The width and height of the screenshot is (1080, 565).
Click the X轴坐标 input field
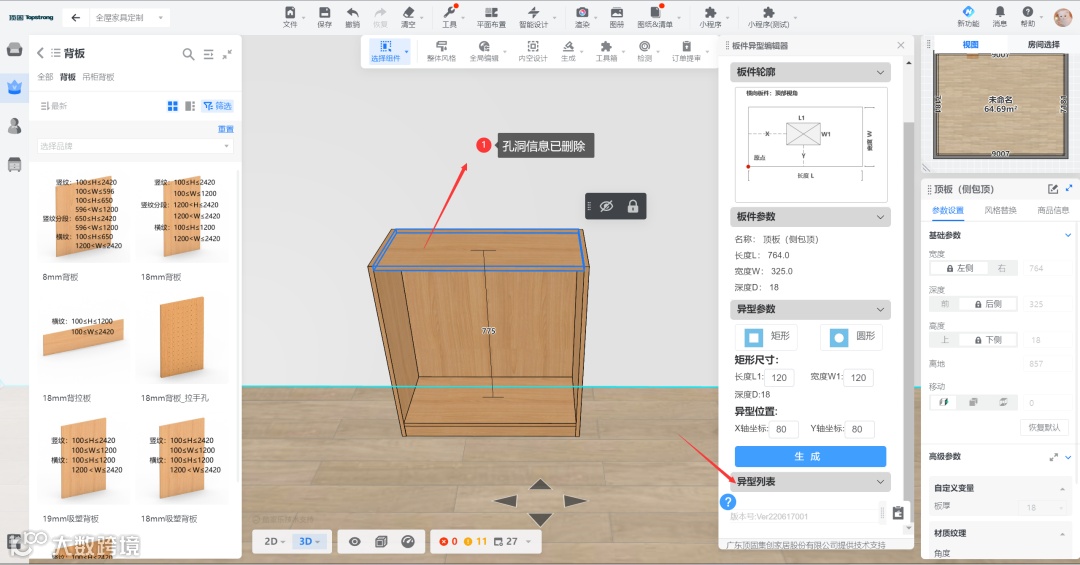pos(781,429)
